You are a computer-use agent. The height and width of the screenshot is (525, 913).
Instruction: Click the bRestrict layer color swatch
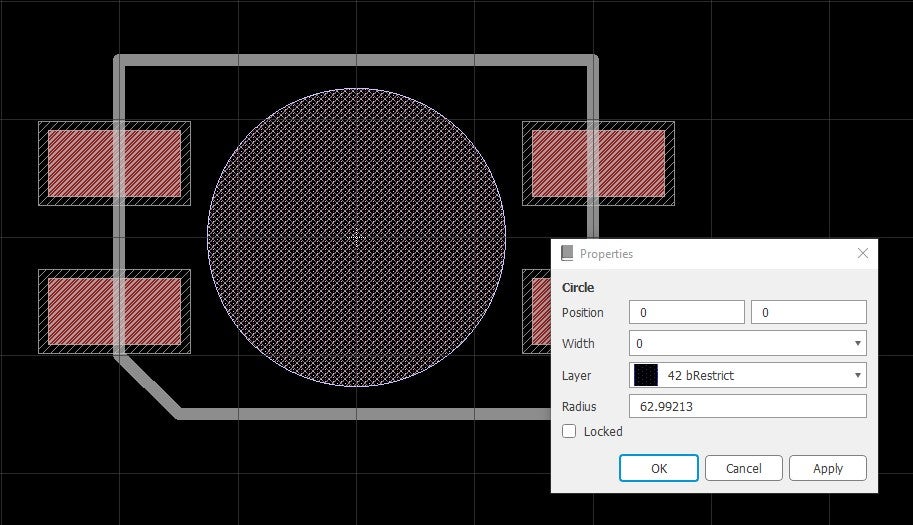tap(646, 376)
